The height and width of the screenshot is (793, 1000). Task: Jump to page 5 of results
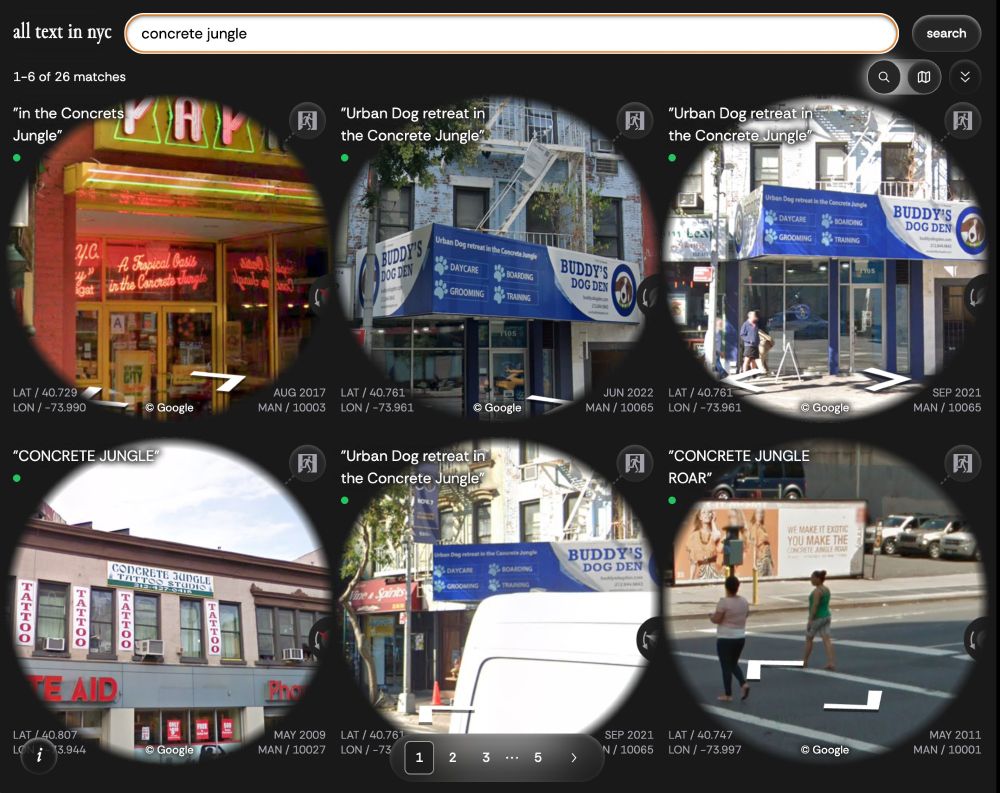click(x=538, y=757)
